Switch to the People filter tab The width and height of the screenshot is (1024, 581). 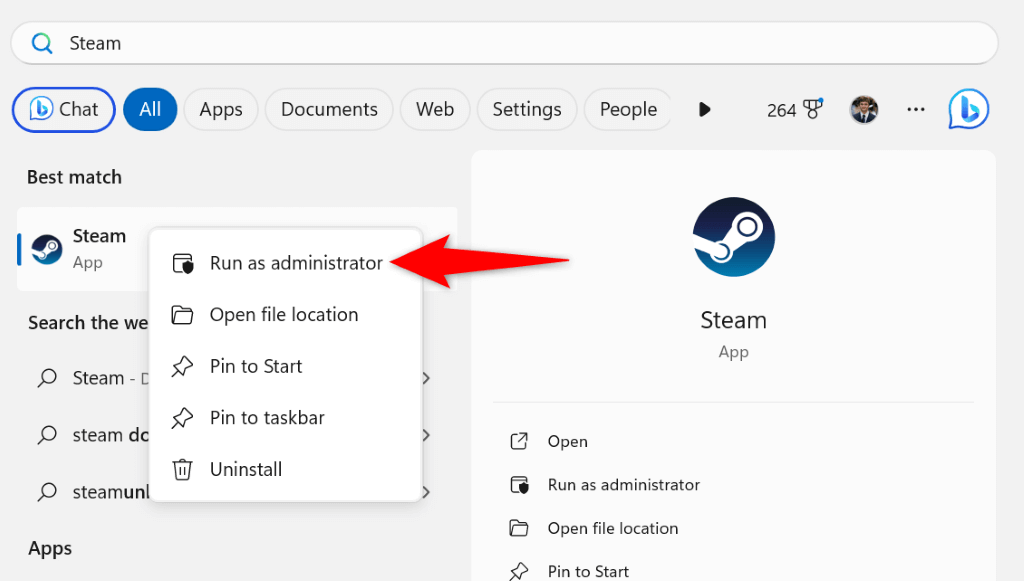628,110
